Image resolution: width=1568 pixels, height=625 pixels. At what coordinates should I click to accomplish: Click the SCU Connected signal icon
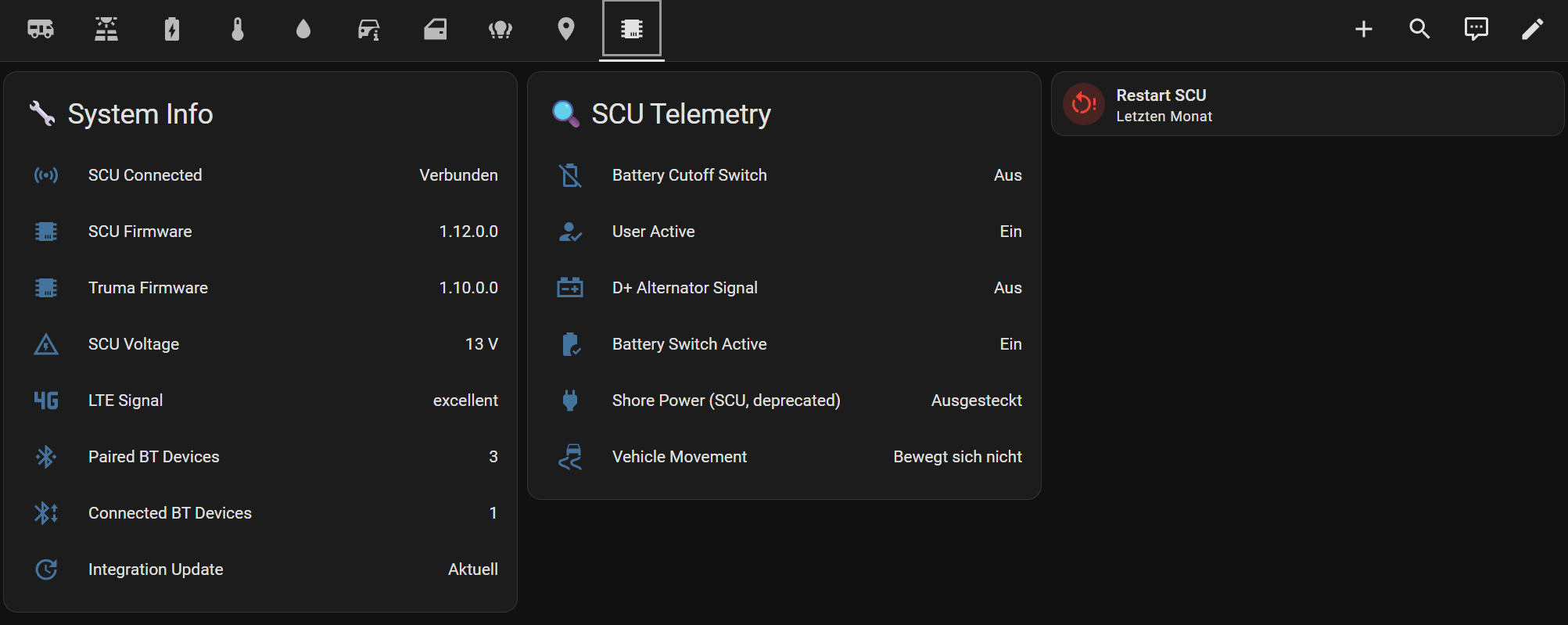pos(46,175)
